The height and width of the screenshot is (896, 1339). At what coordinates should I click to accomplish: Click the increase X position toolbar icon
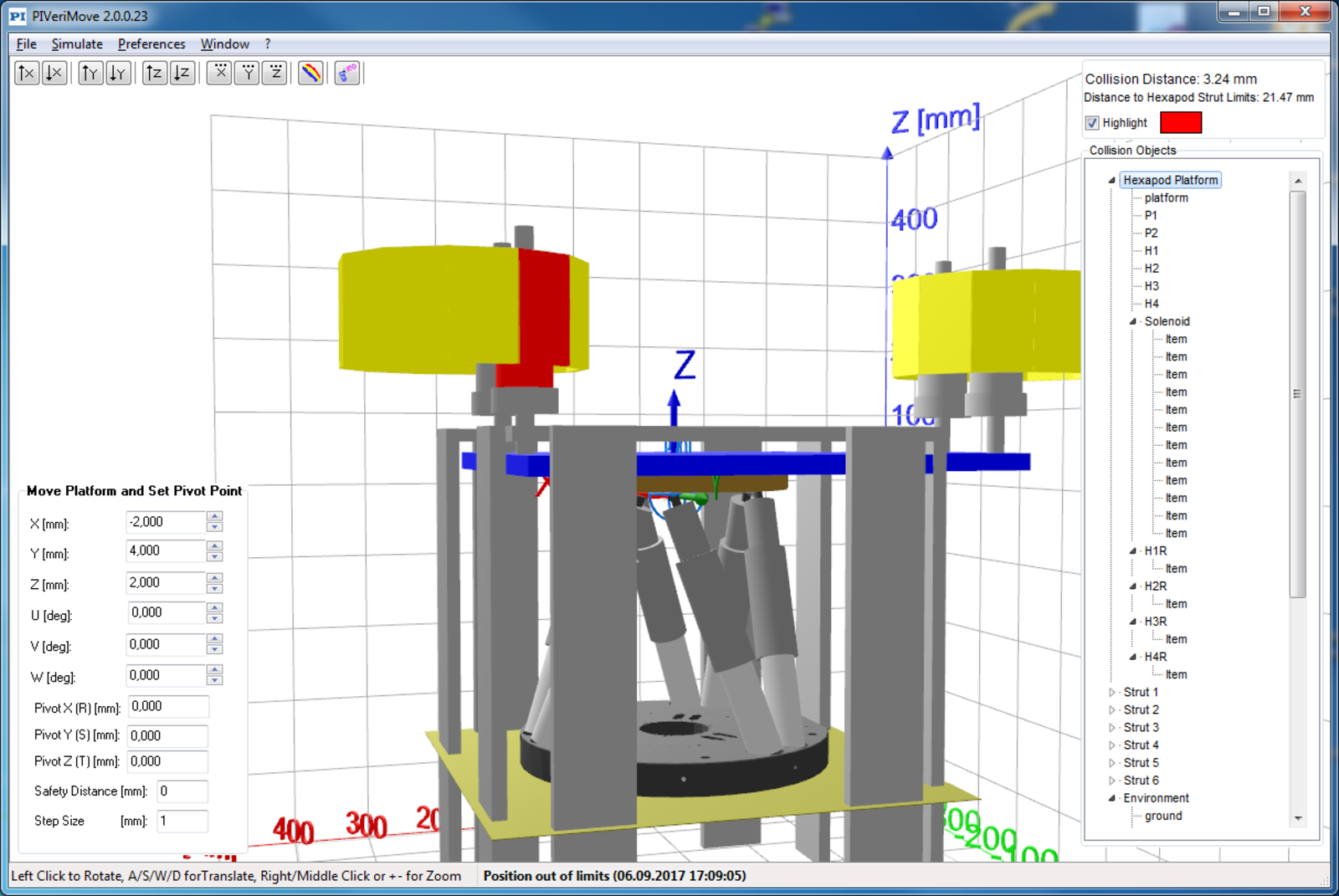pyautogui.click(x=27, y=74)
